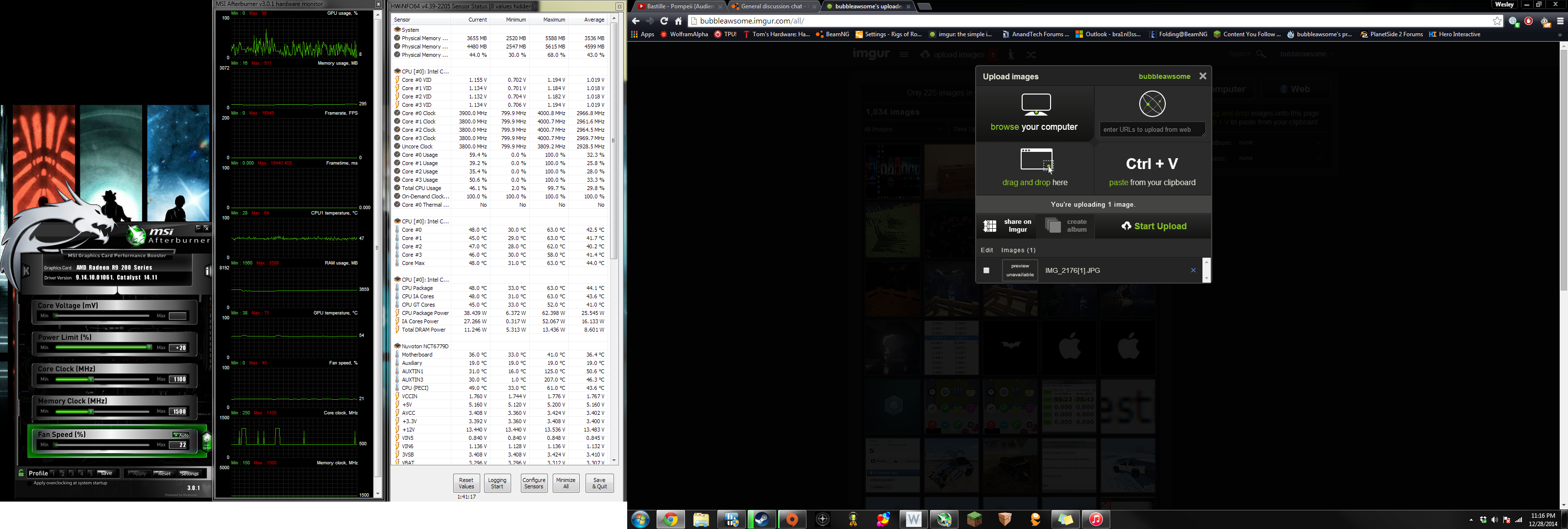Viewport: 1568px width, 529px height.
Task: Toggle the share on Imgur option
Action: tap(1007, 226)
